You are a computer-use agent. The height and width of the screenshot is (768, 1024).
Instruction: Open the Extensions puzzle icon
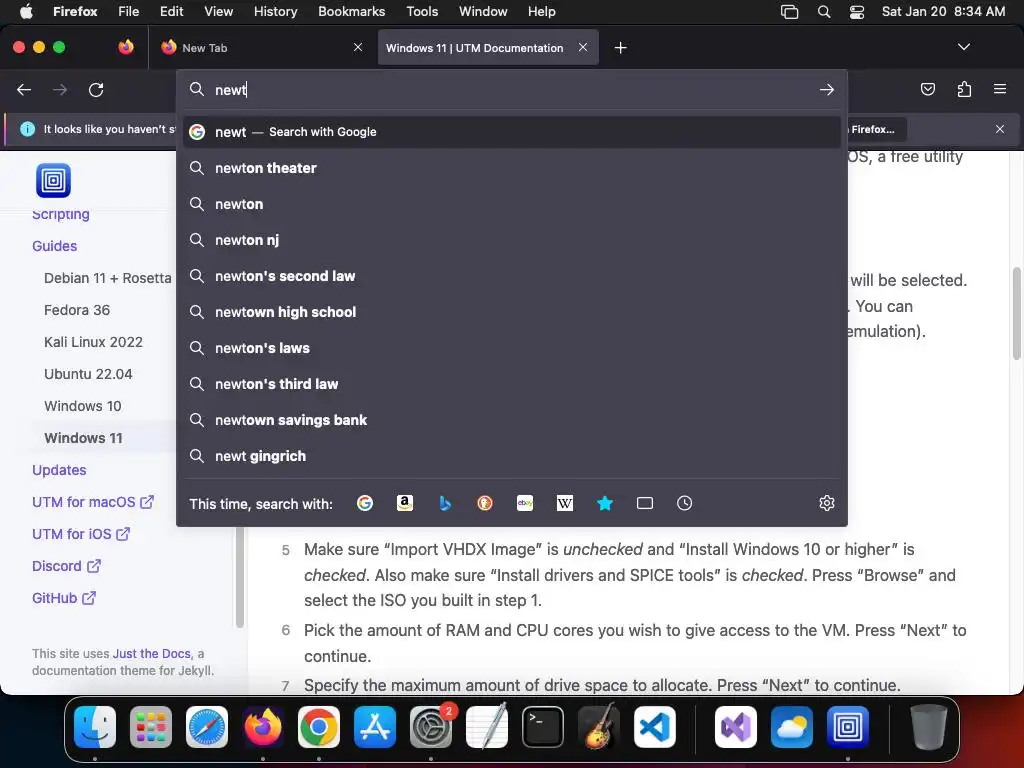tap(964, 89)
